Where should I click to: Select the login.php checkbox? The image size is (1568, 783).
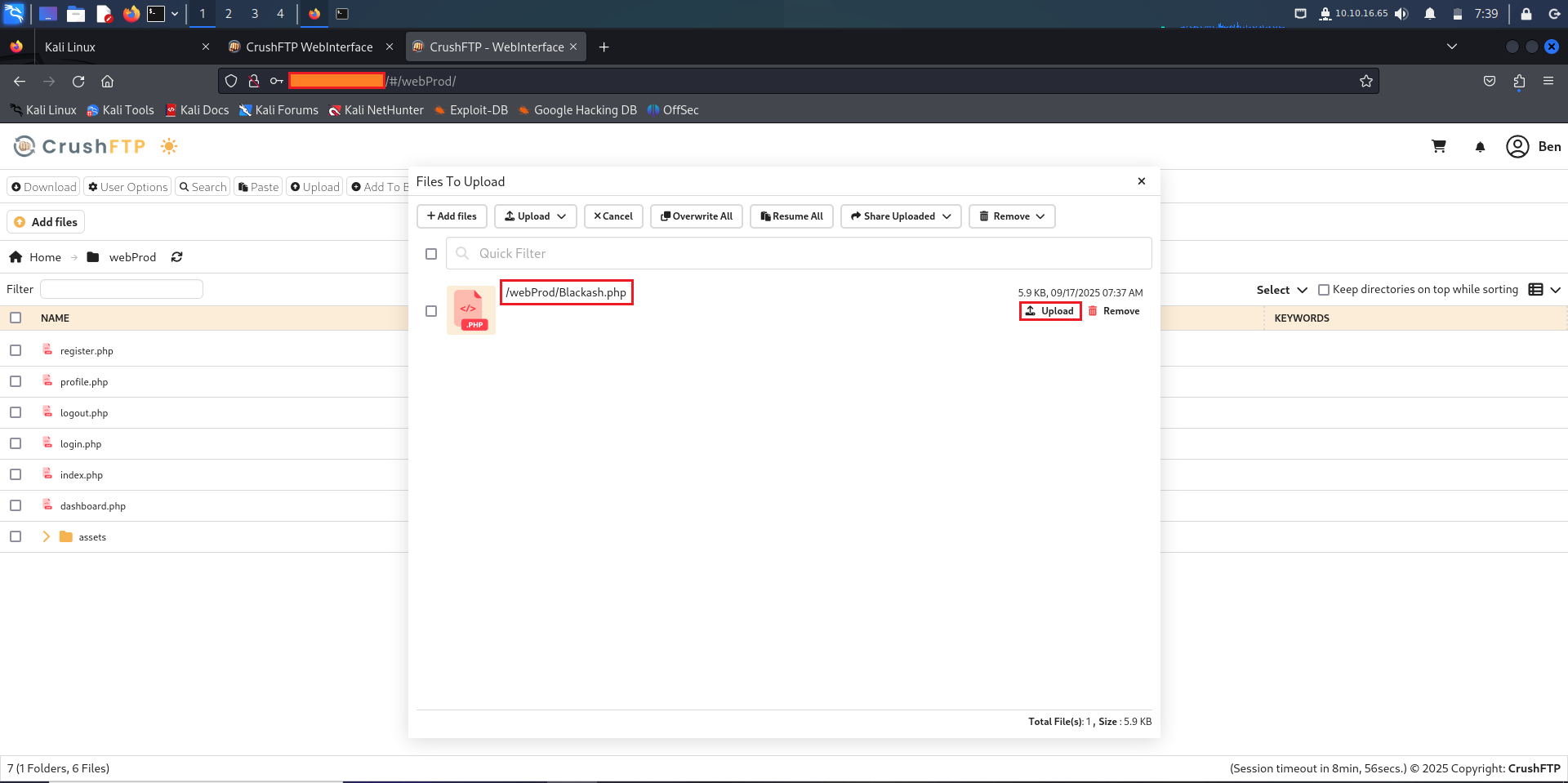16,443
